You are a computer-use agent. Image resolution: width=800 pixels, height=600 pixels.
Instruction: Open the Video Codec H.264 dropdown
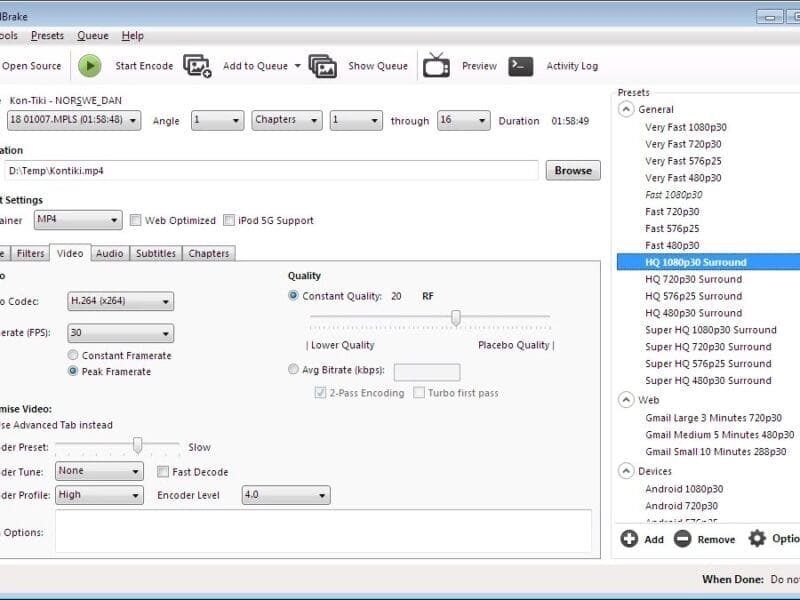coord(120,301)
